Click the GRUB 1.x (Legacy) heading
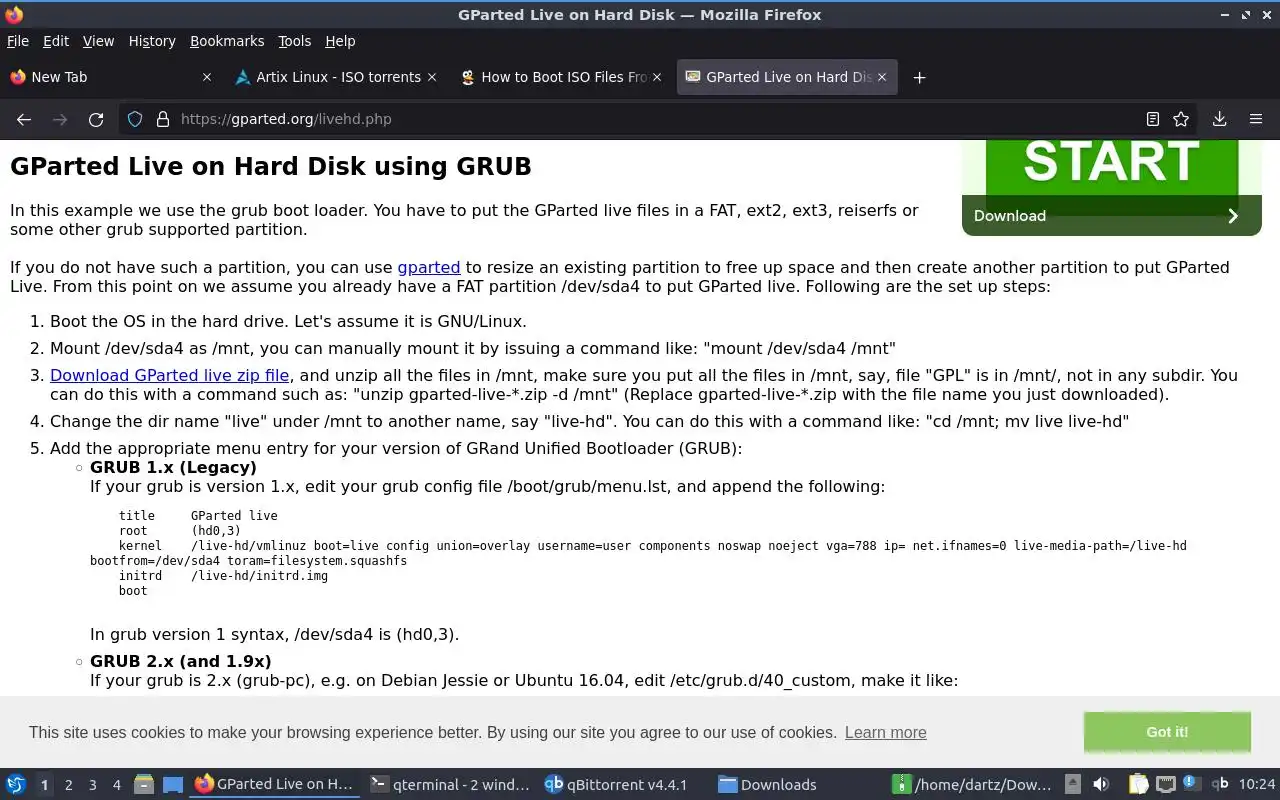The height and width of the screenshot is (800, 1280). (x=173, y=467)
